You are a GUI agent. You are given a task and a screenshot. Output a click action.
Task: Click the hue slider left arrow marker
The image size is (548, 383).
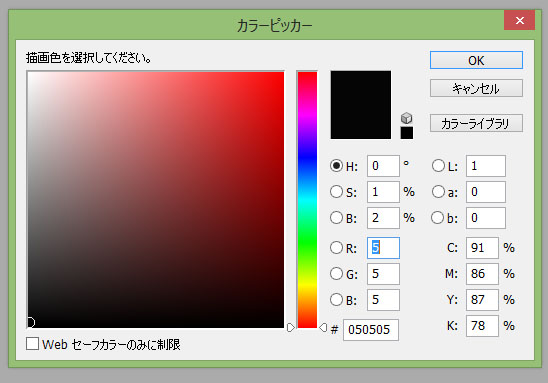pyautogui.click(x=291, y=327)
